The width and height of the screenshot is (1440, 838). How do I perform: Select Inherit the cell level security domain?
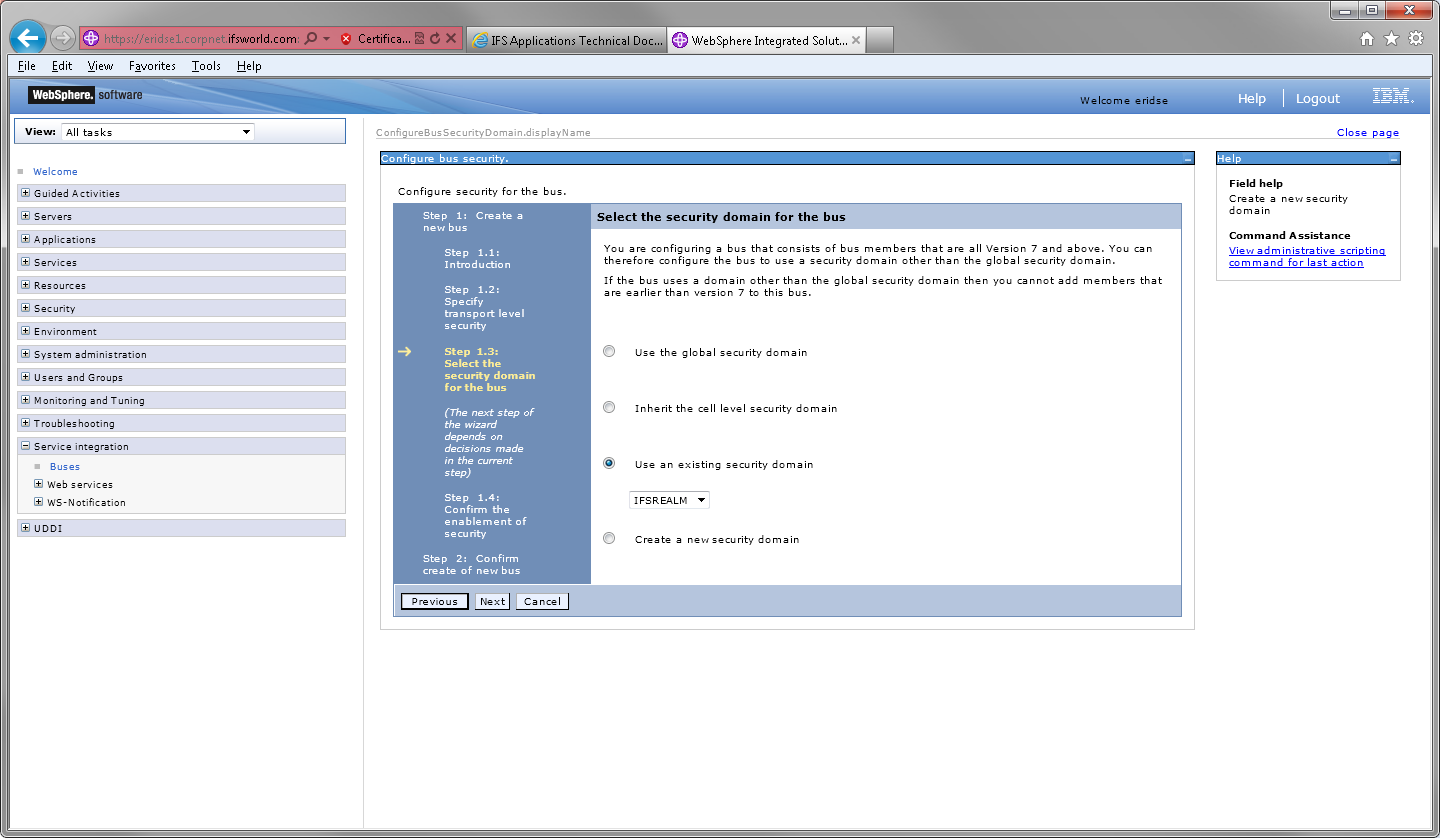(609, 407)
